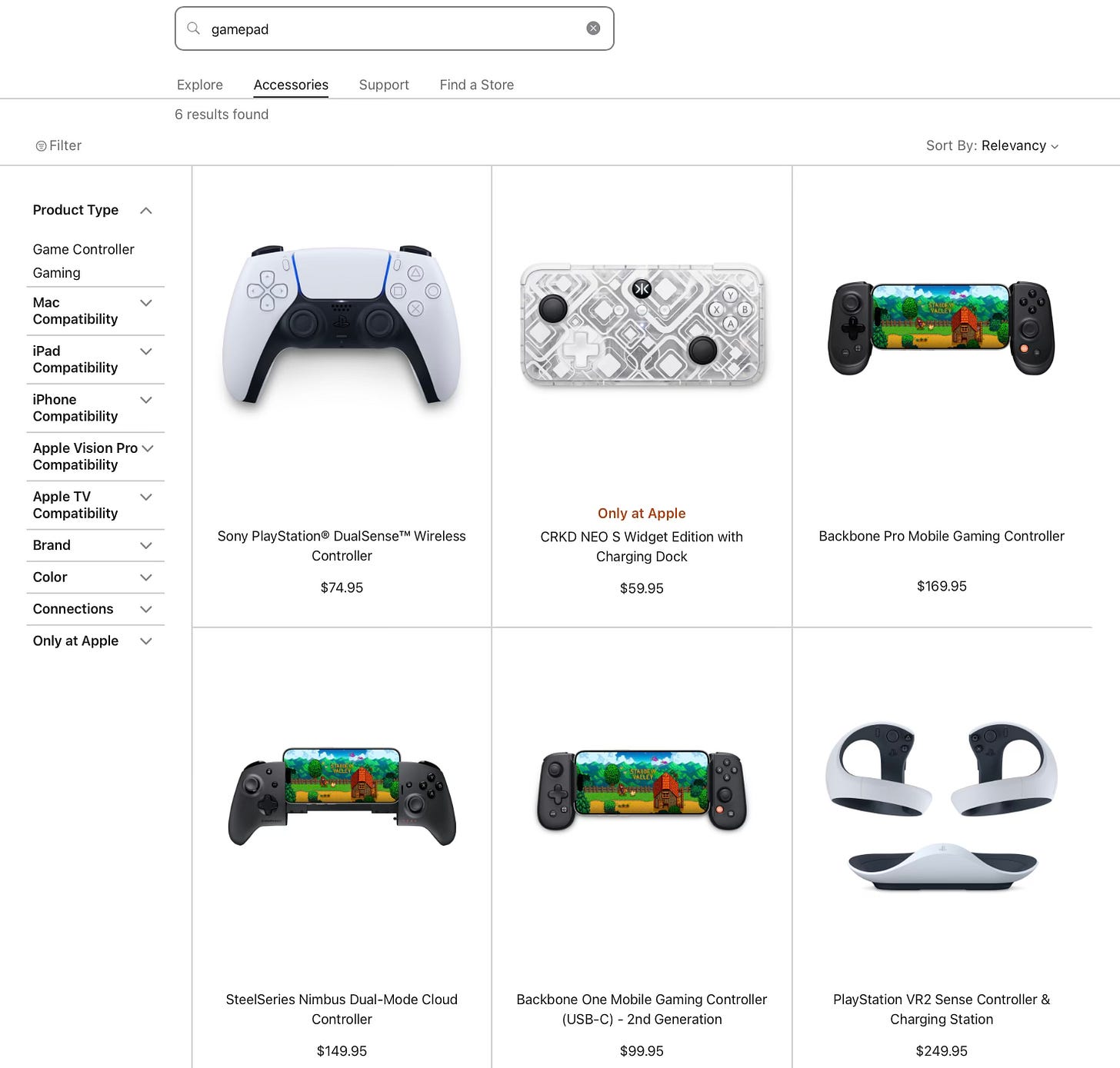Open the CRKD NEO S controller image
1120x1068 pixels.
[x=642, y=325]
